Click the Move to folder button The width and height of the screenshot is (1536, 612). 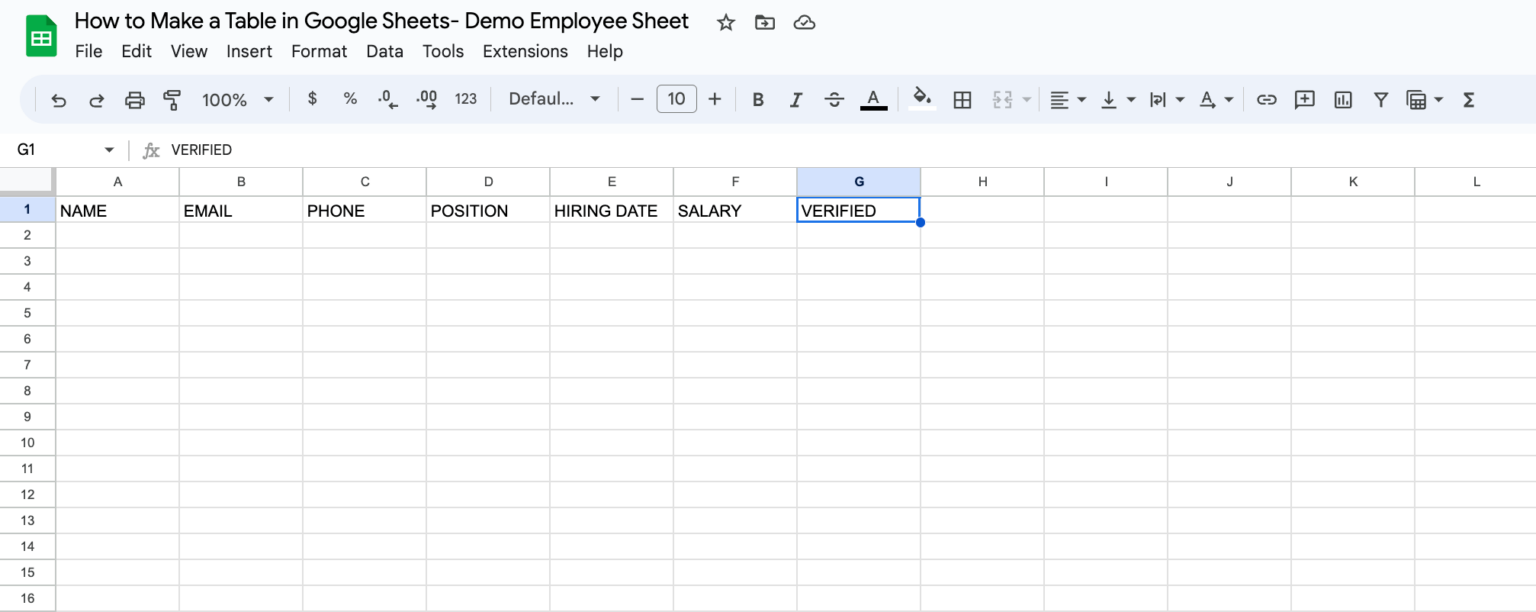tap(764, 21)
